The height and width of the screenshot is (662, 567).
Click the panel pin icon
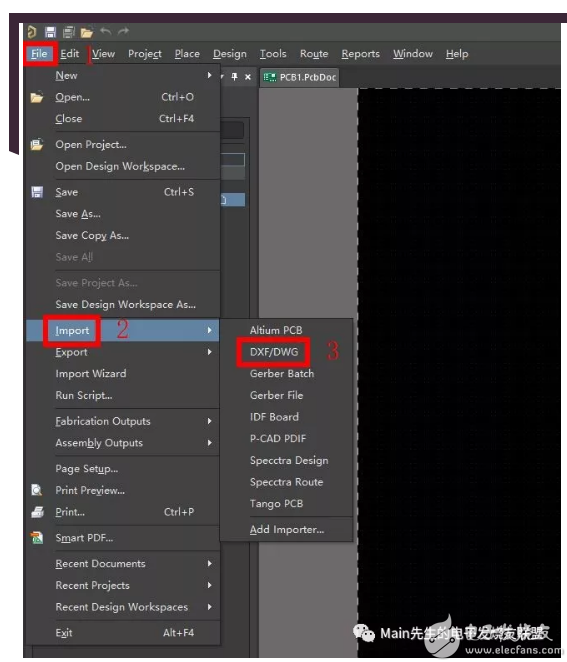coord(234,76)
